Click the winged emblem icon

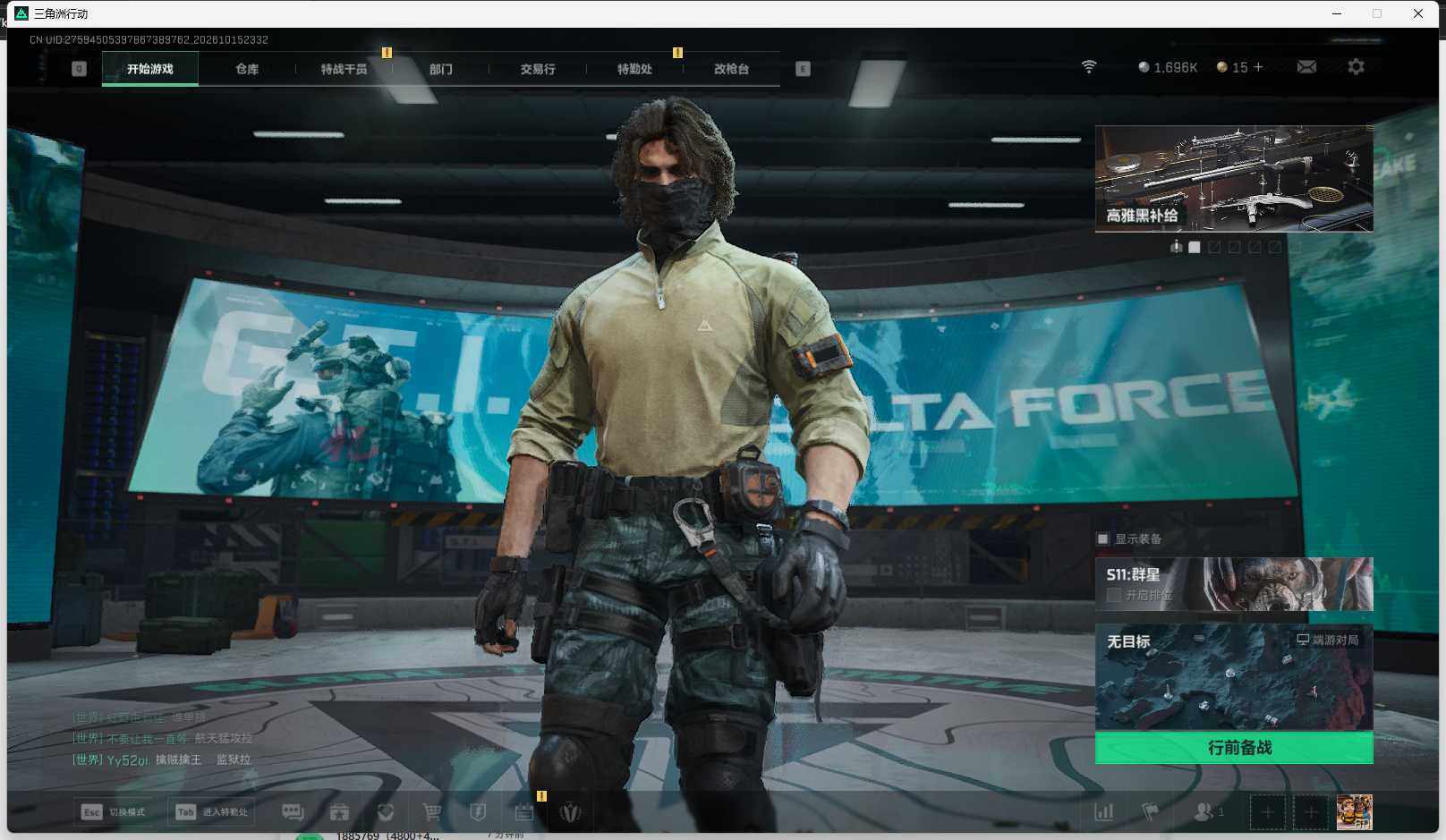pyautogui.click(x=570, y=811)
